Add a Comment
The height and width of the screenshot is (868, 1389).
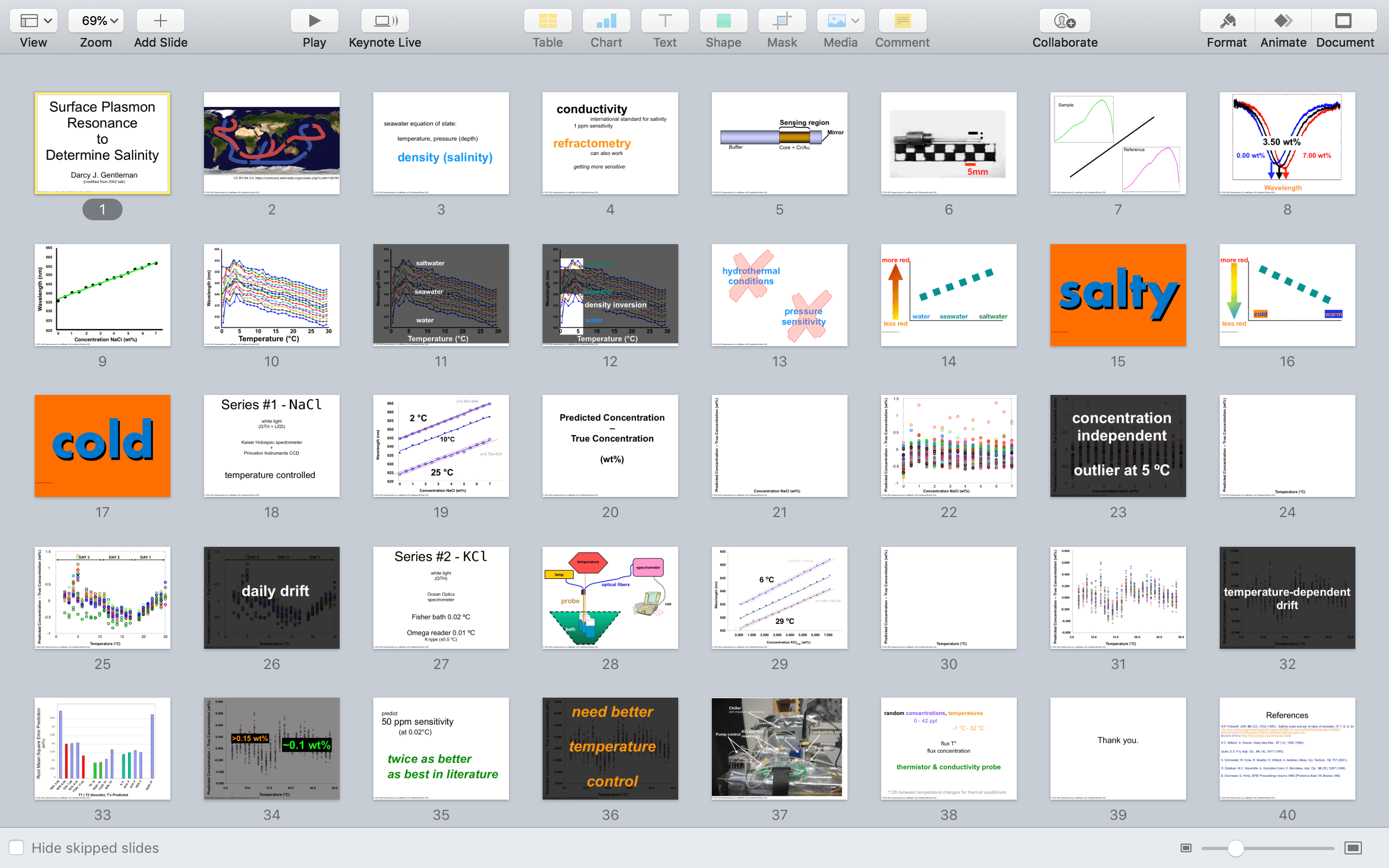902,21
